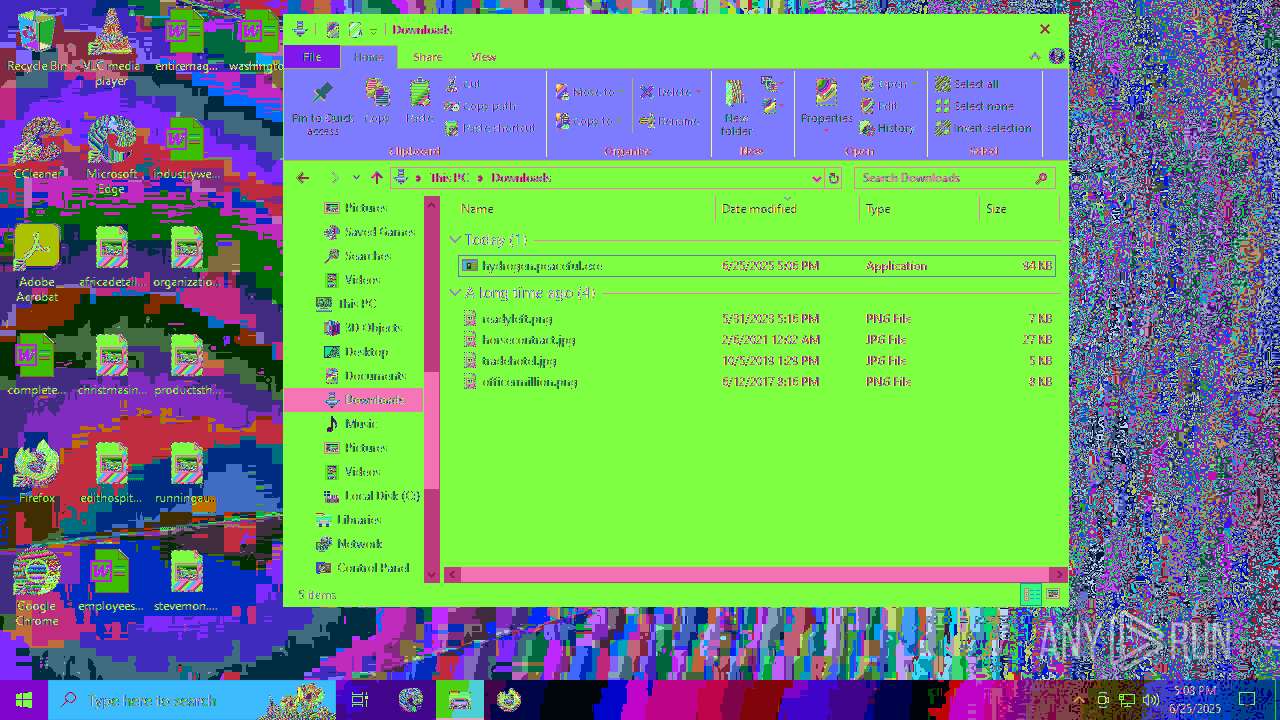Collapse the Today group
1280x720 pixels.
(455, 240)
